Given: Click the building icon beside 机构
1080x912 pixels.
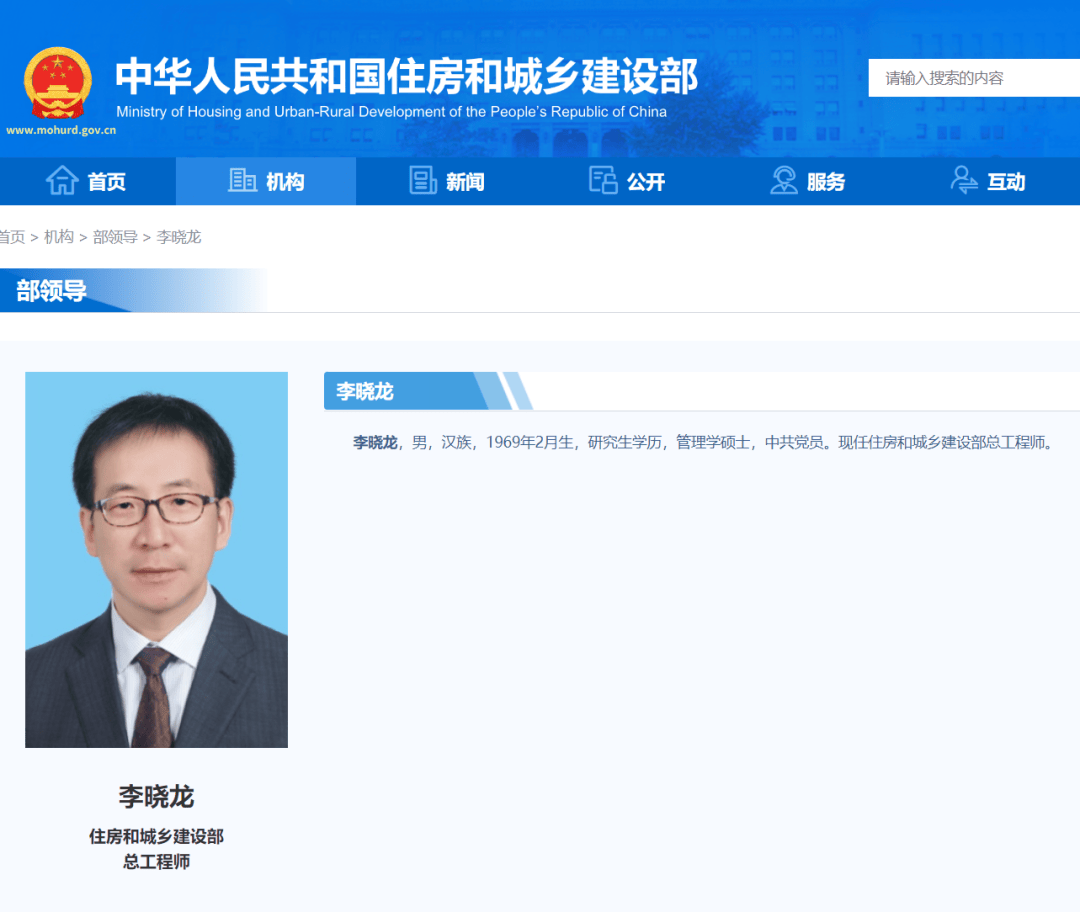Looking at the screenshot, I should pos(242,180).
